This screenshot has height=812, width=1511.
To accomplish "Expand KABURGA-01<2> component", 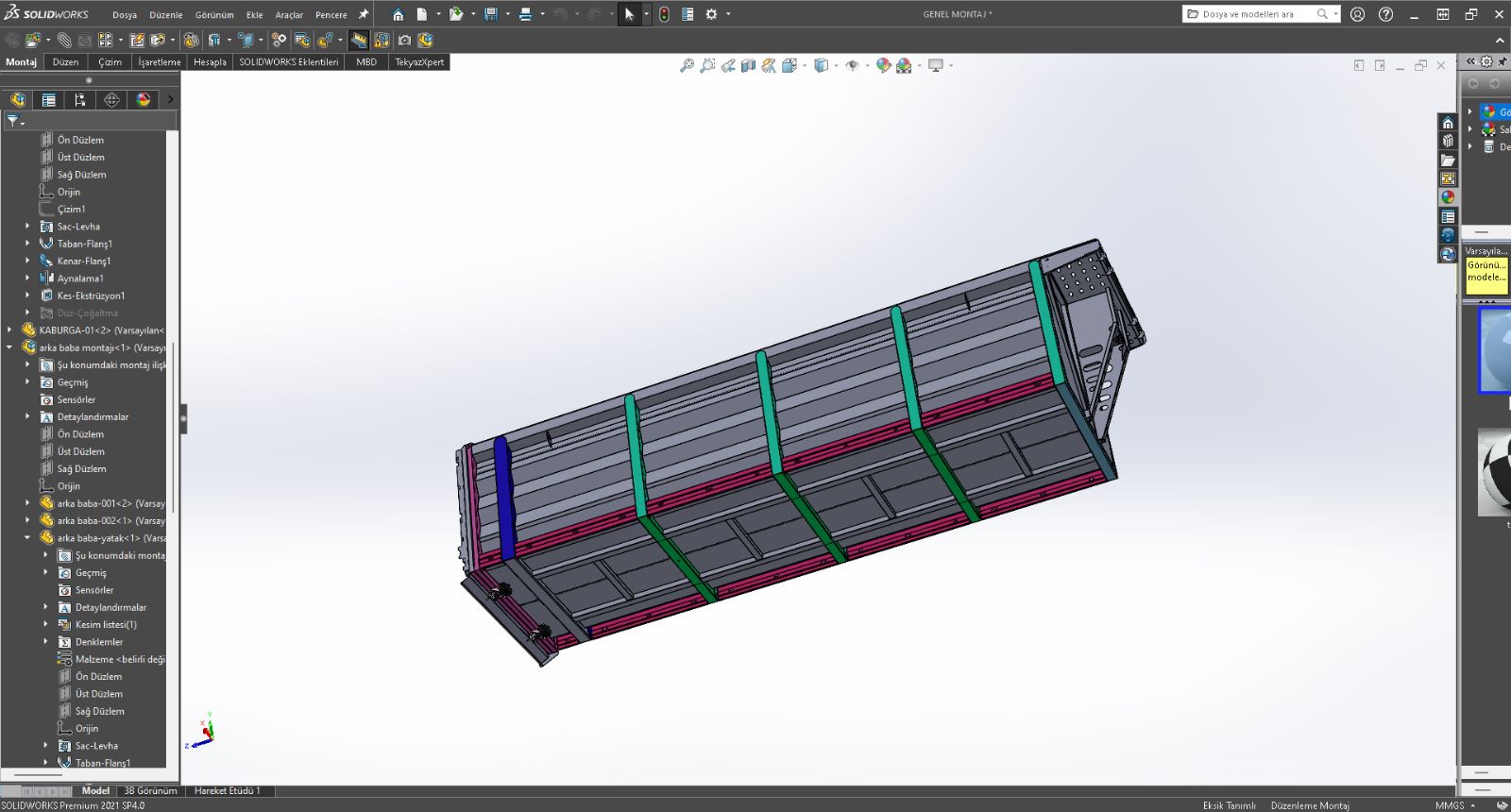I will pyautogui.click(x=9, y=330).
